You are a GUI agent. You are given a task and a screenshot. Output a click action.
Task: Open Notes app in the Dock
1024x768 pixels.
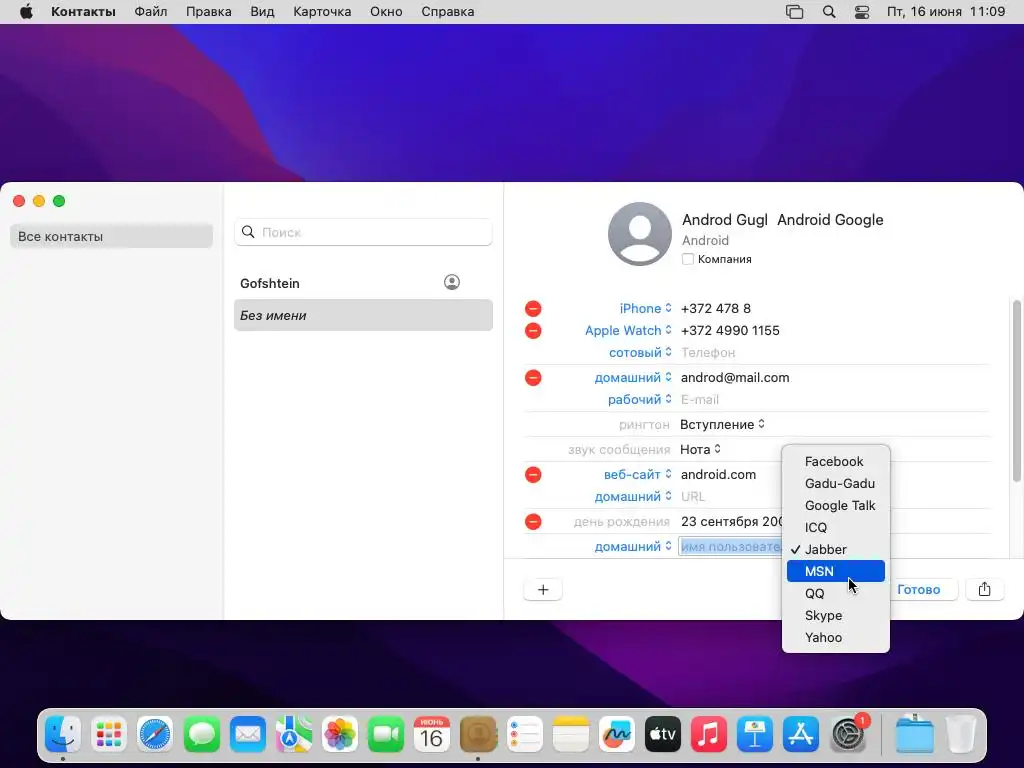tap(571, 734)
